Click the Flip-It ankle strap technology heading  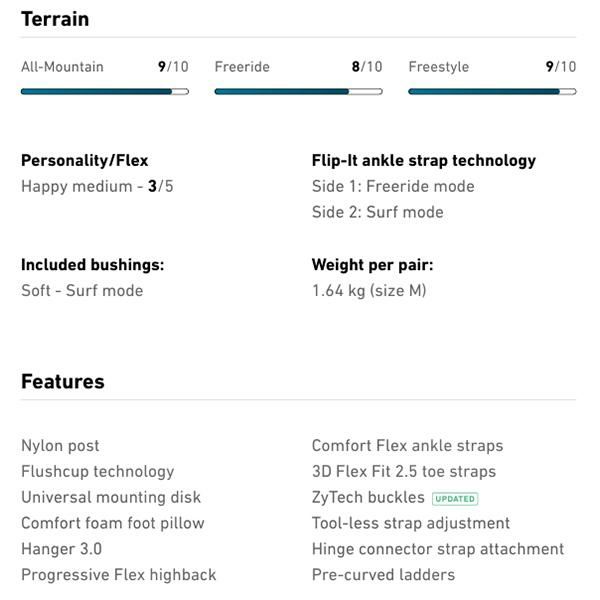point(423,160)
